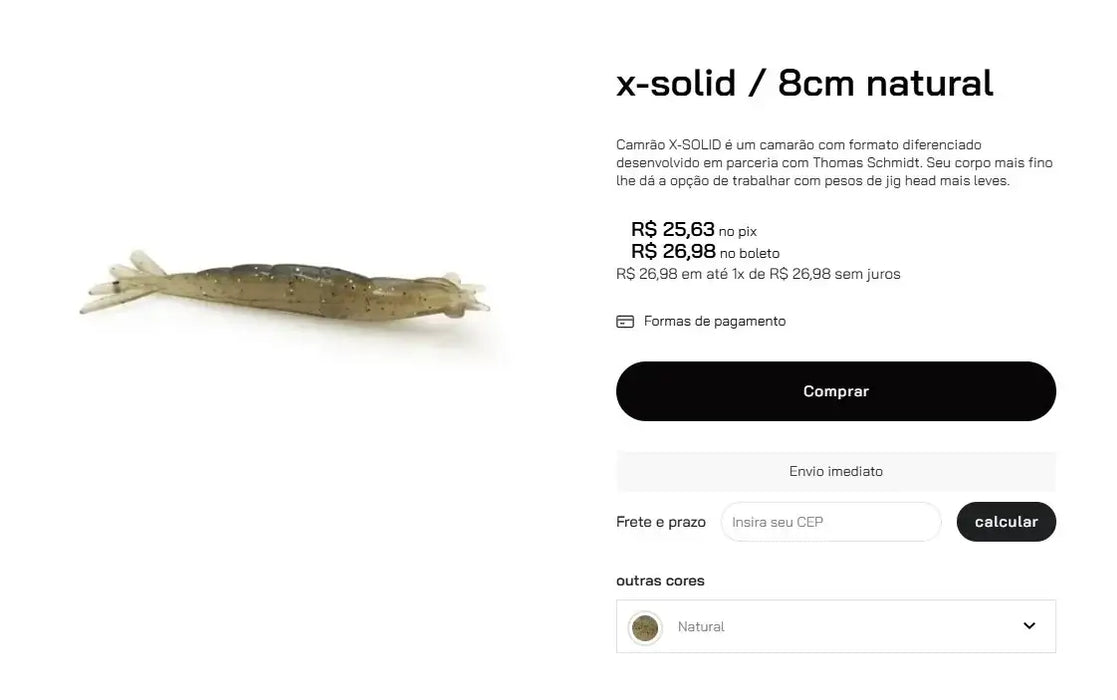Select the R$ 25,63 pix price
Screen dimensions: 1117x700
pyautogui.click(x=672, y=230)
